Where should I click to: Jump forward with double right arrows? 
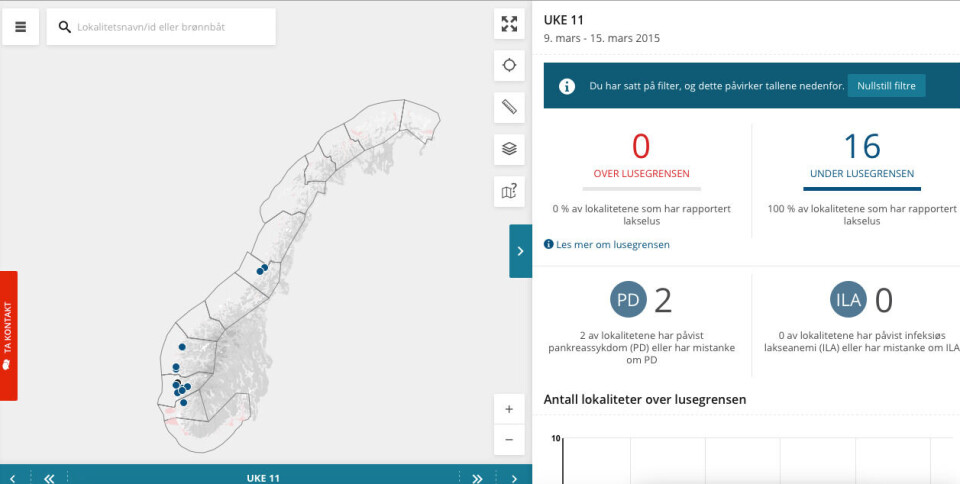pos(477,478)
